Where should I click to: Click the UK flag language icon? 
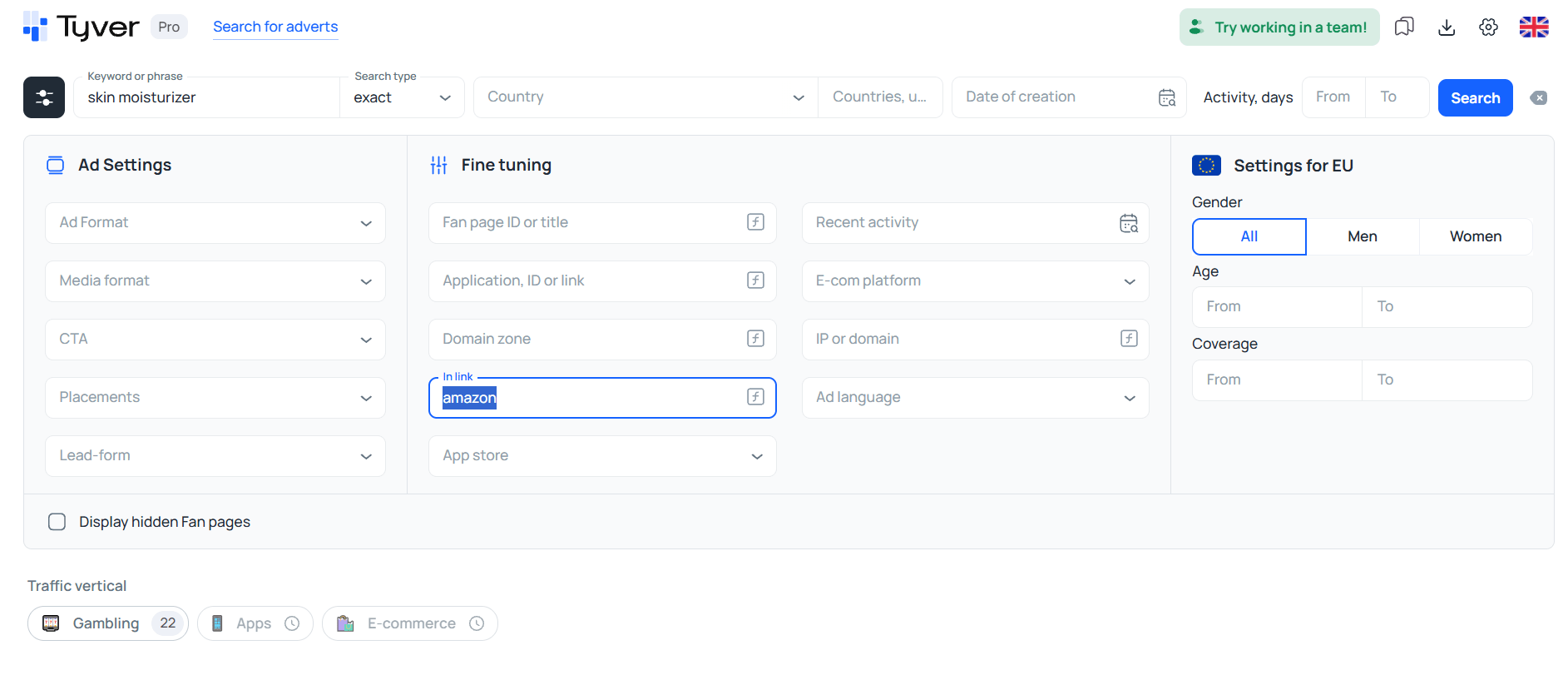point(1534,27)
